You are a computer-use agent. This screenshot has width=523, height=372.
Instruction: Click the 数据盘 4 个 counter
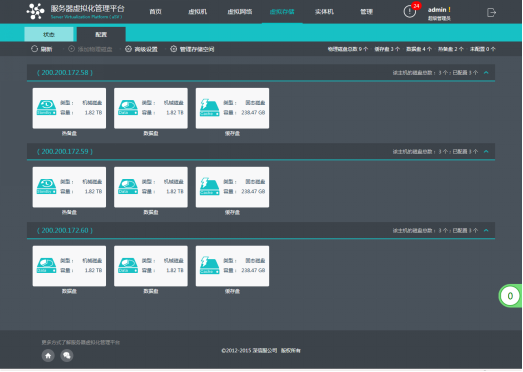point(419,49)
